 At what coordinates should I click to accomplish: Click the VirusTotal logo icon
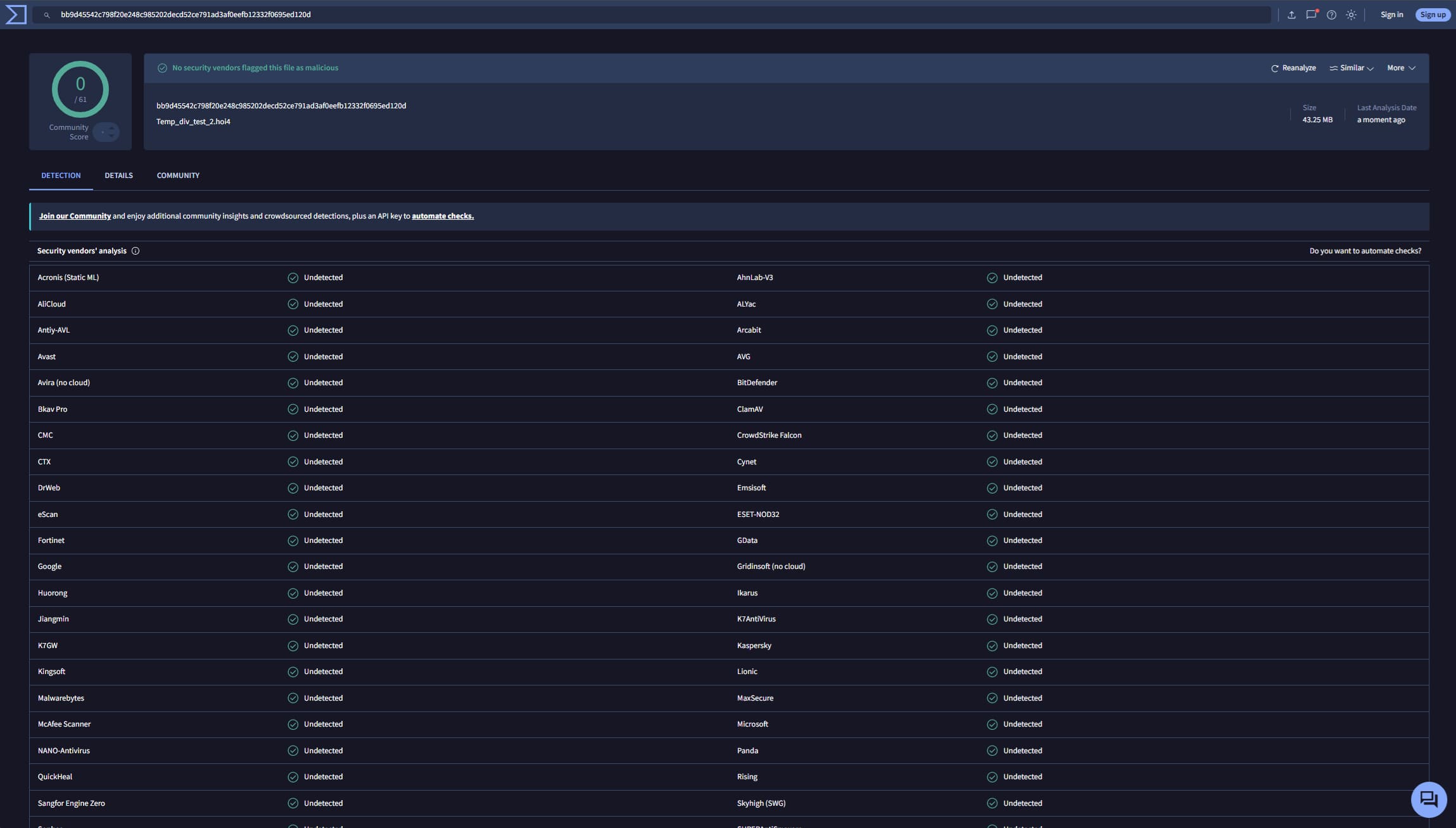16,15
